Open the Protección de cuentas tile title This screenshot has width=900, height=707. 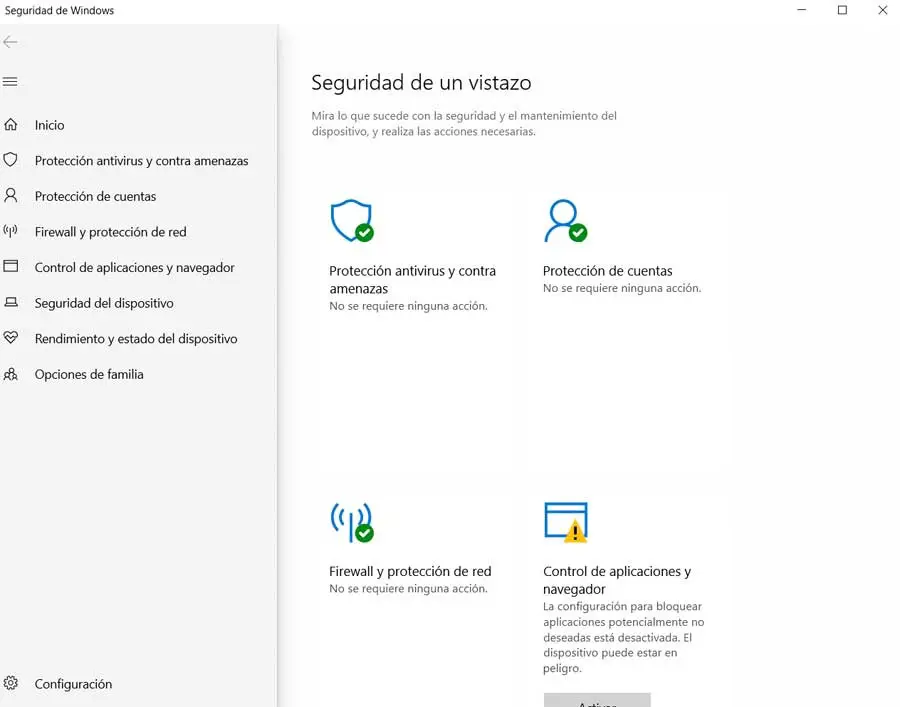[607, 271]
